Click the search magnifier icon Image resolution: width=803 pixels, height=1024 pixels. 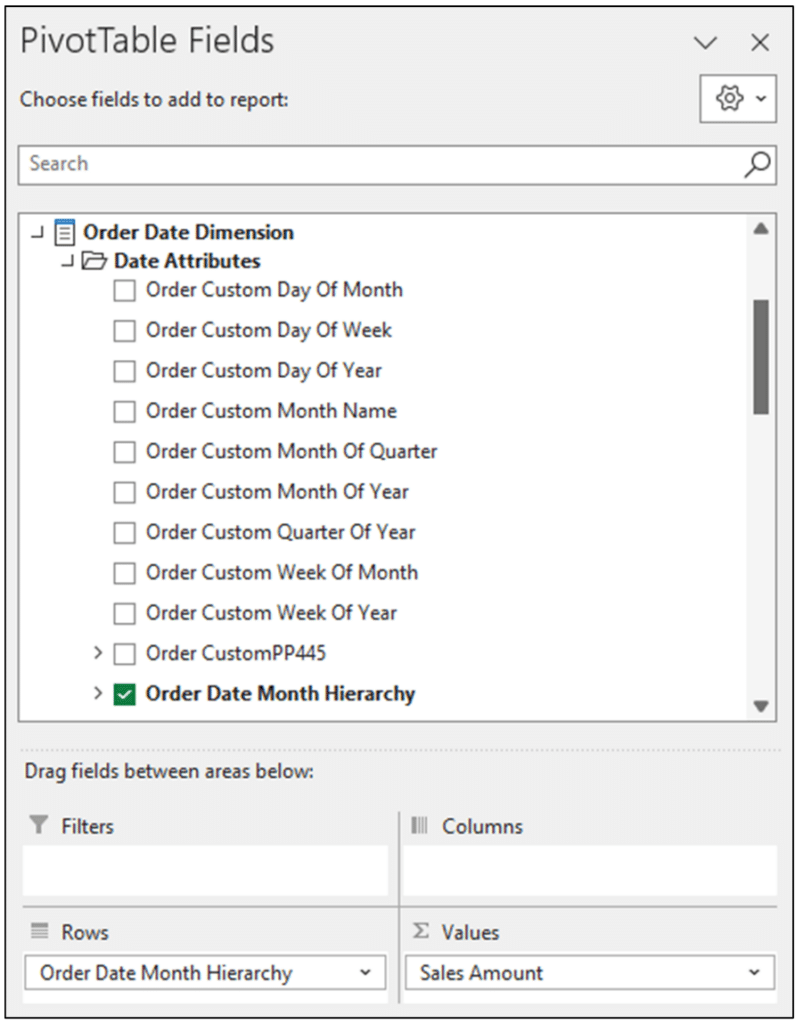click(760, 163)
